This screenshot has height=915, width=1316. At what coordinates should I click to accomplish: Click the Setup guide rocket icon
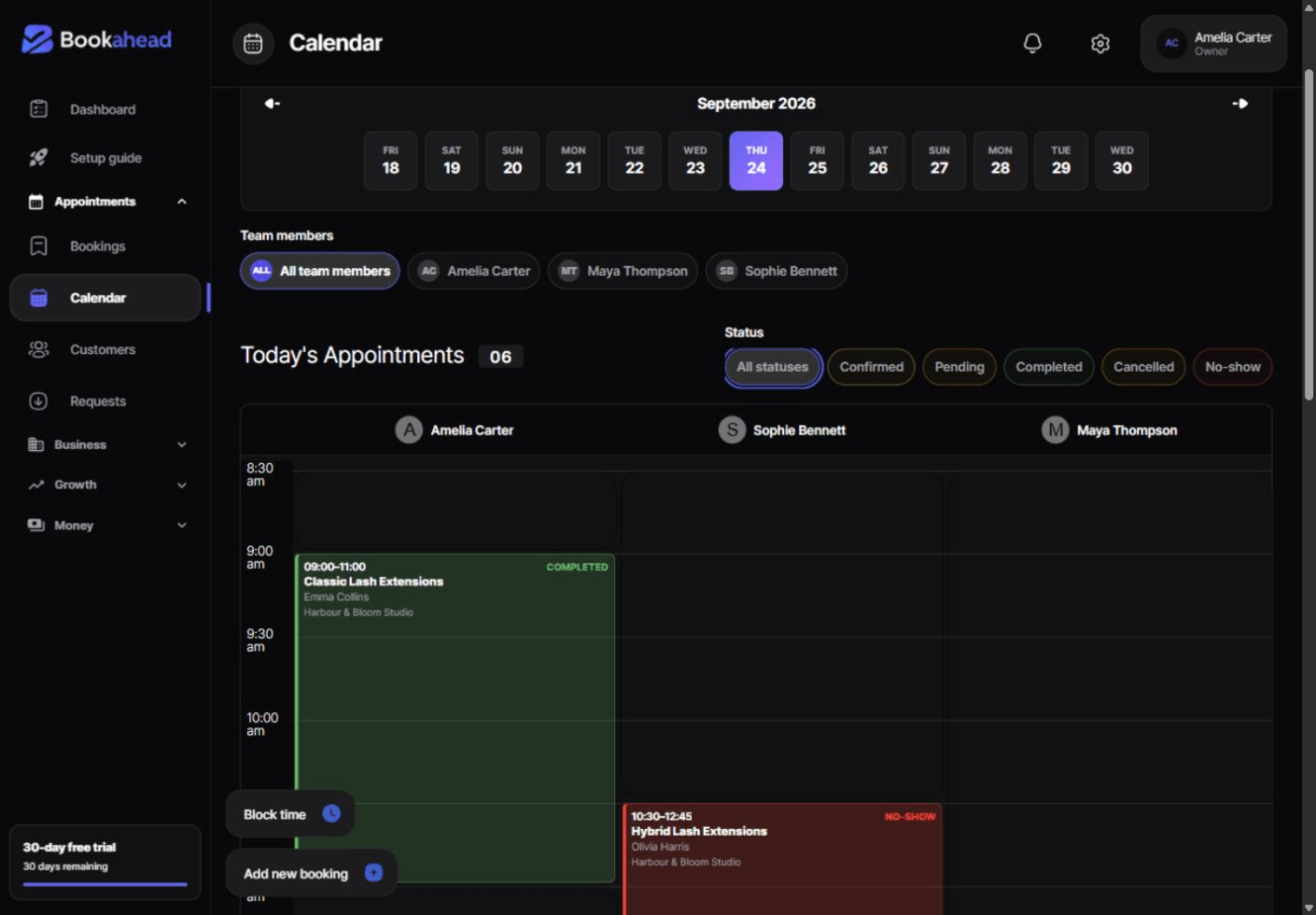pyautogui.click(x=38, y=158)
